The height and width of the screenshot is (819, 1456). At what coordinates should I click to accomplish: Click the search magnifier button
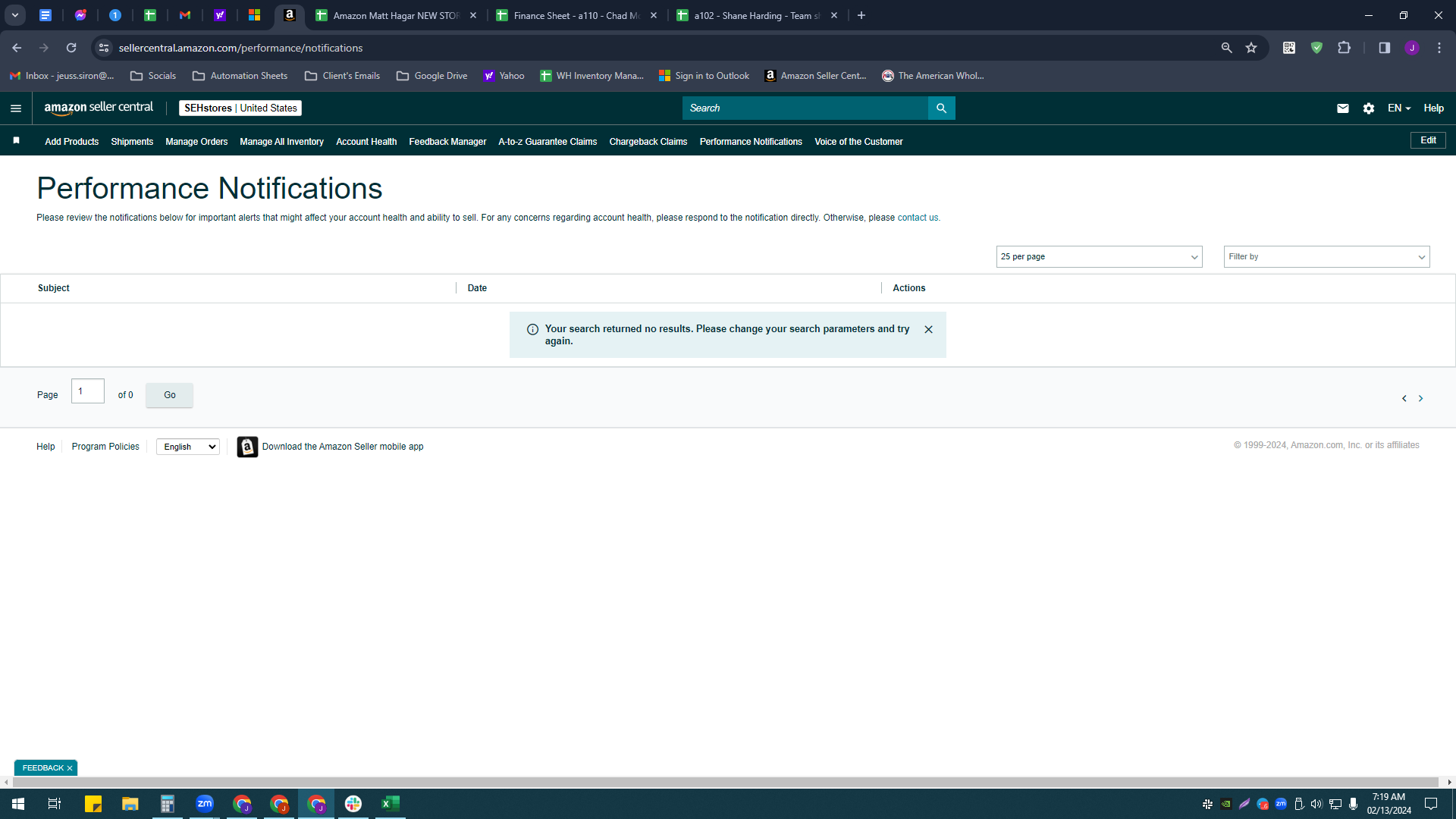[941, 108]
